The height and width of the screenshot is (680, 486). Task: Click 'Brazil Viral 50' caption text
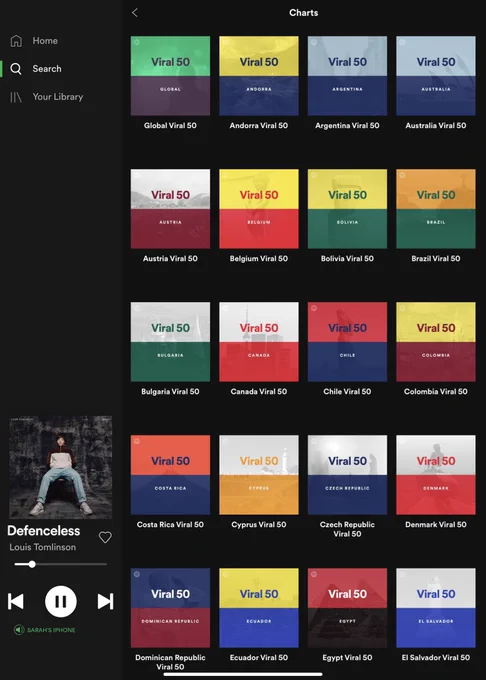pyautogui.click(x=436, y=258)
